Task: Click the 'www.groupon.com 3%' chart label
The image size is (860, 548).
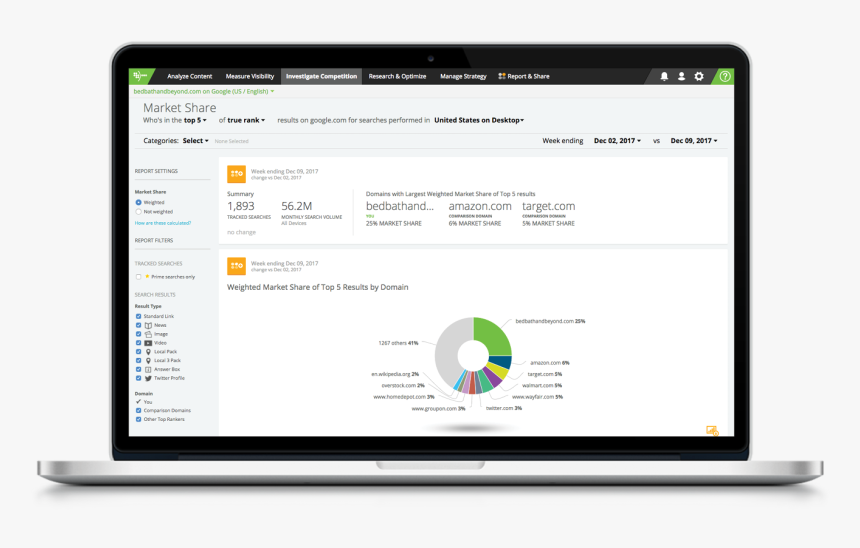Action: coord(438,409)
